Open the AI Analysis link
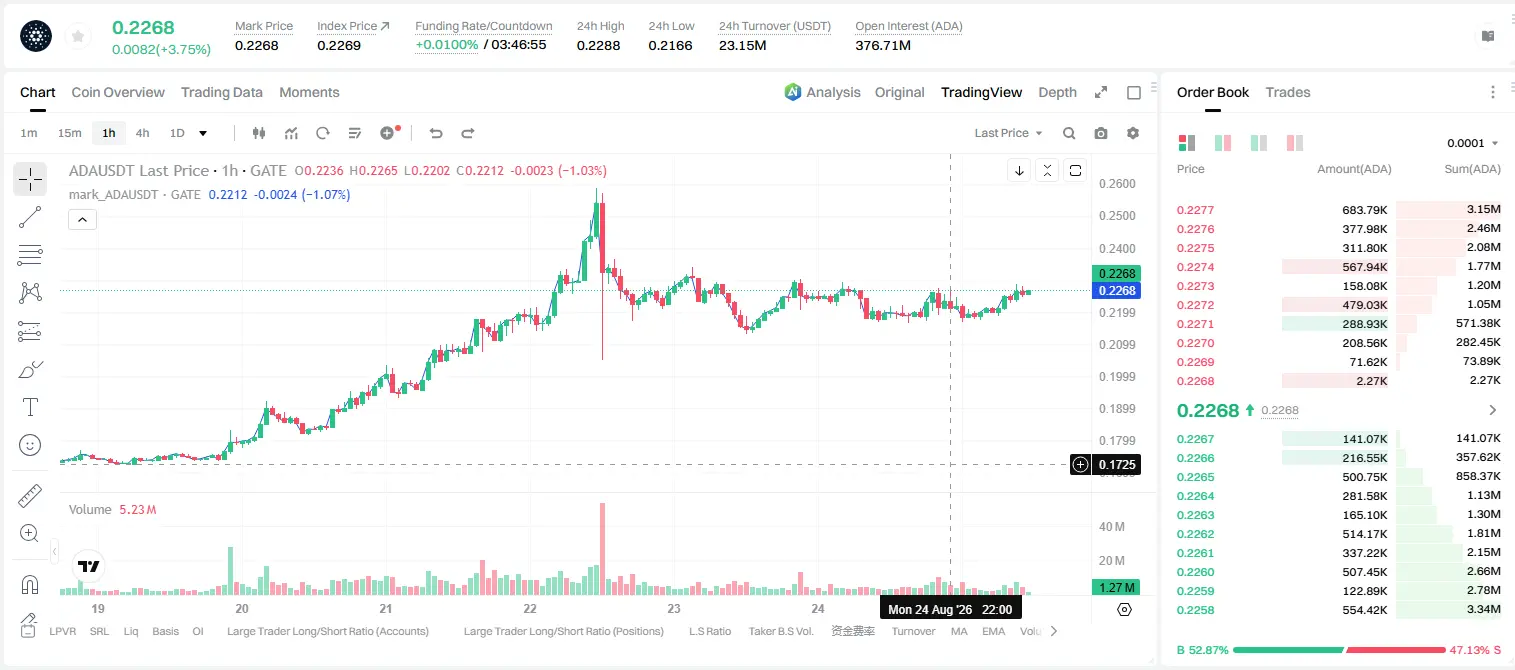Image resolution: width=1515 pixels, height=670 pixels. 822,92
